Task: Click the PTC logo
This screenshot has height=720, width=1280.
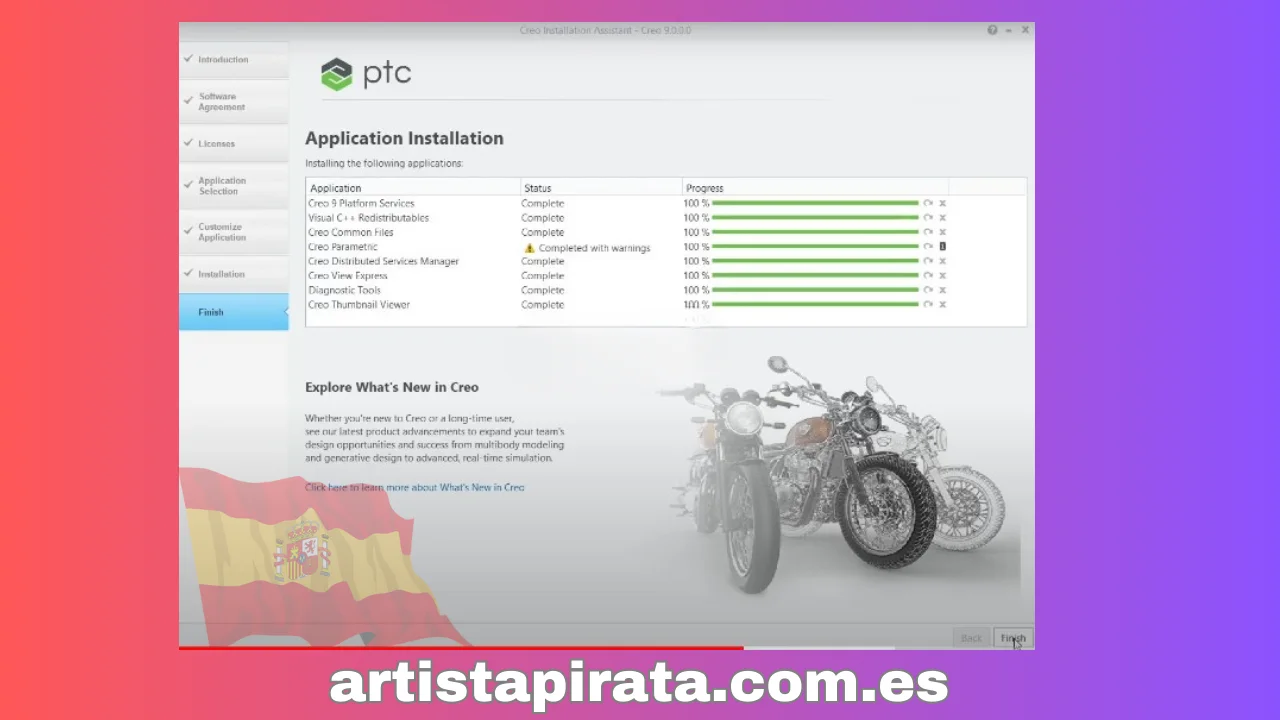Action: (x=366, y=74)
